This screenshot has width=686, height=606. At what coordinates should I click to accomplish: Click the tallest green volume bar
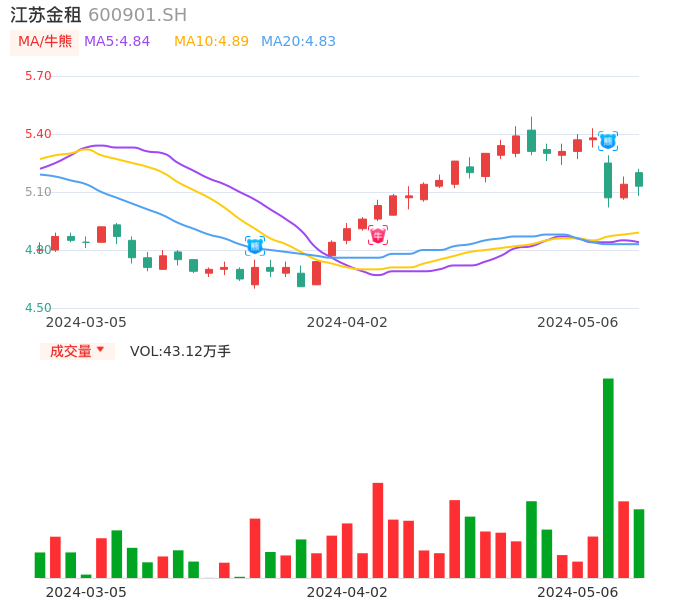[608, 477]
